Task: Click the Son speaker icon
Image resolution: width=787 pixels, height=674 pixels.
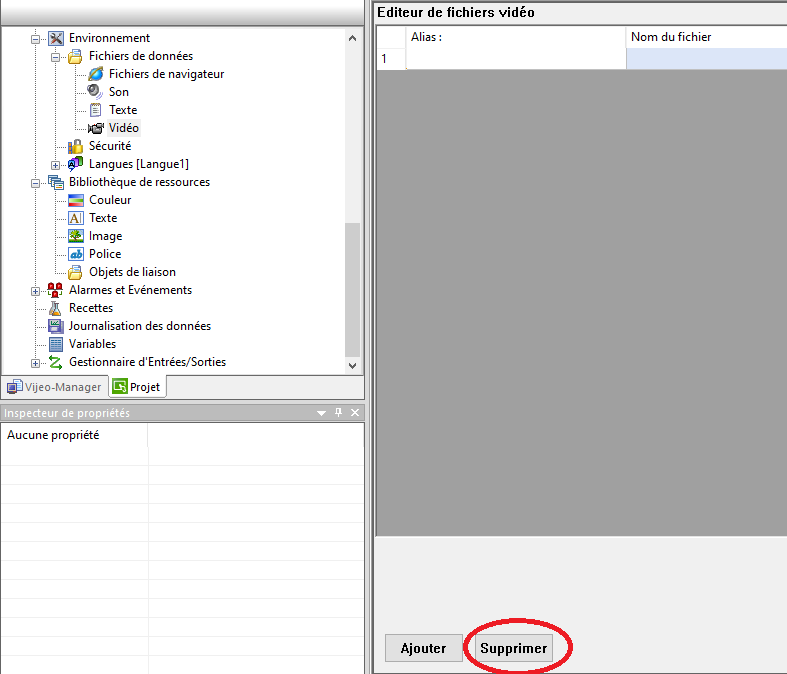Action: click(x=95, y=92)
